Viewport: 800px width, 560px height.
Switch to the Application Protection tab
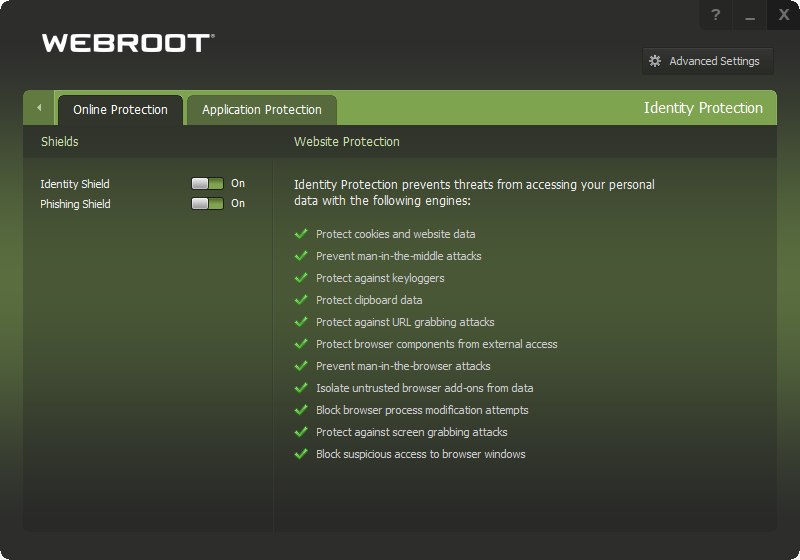coord(262,110)
